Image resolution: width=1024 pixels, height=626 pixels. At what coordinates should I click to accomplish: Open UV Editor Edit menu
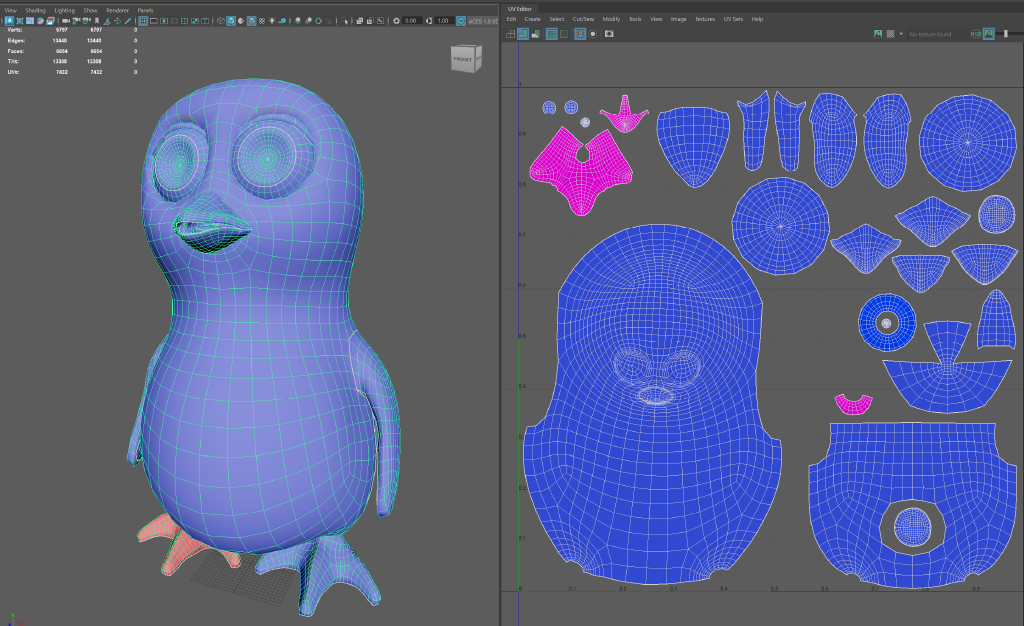[x=511, y=19]
